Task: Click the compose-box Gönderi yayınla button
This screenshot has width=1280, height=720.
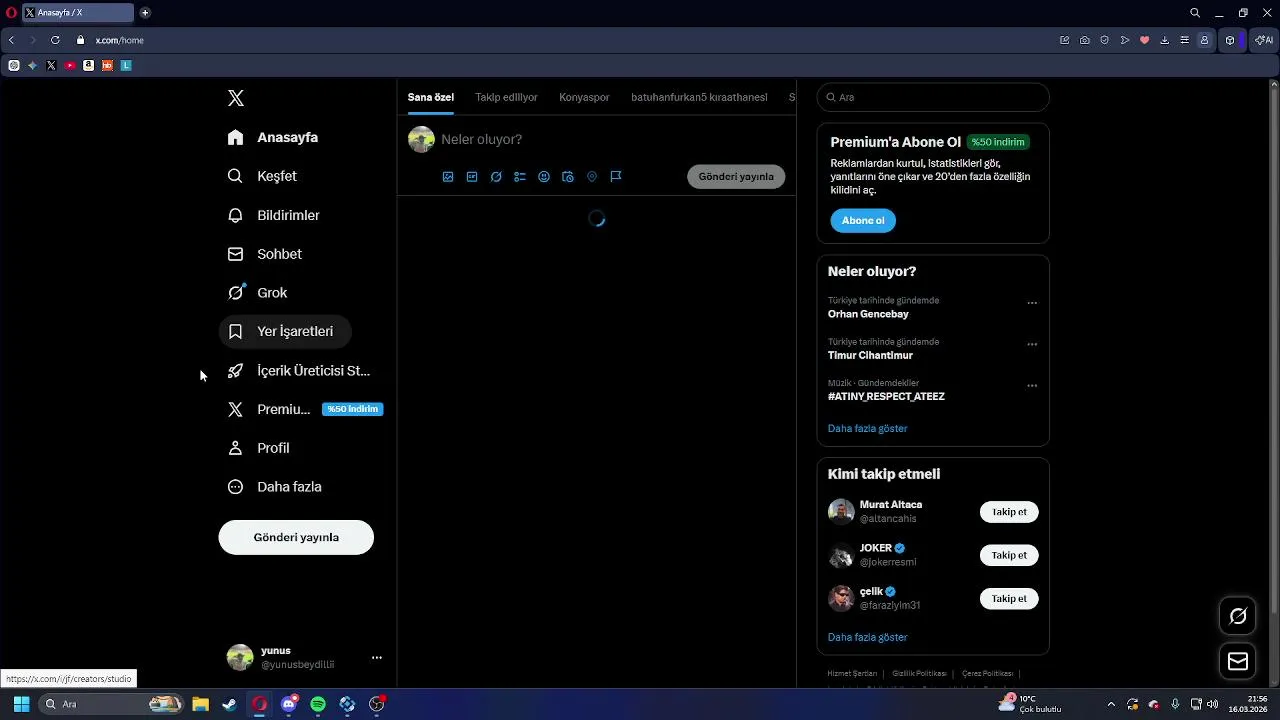Action: [736, 177]
